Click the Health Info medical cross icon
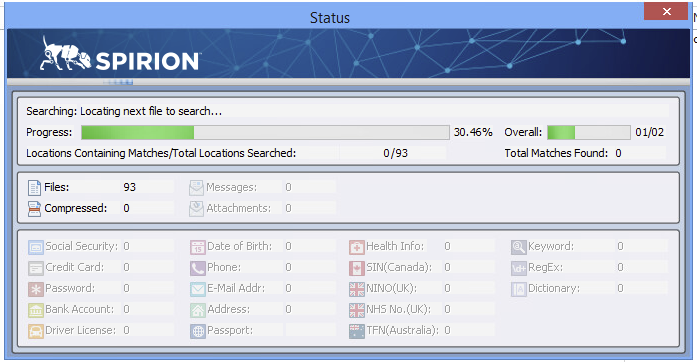Screen dimensions: 697x362 pyautogui.click(x=357, y=247)
